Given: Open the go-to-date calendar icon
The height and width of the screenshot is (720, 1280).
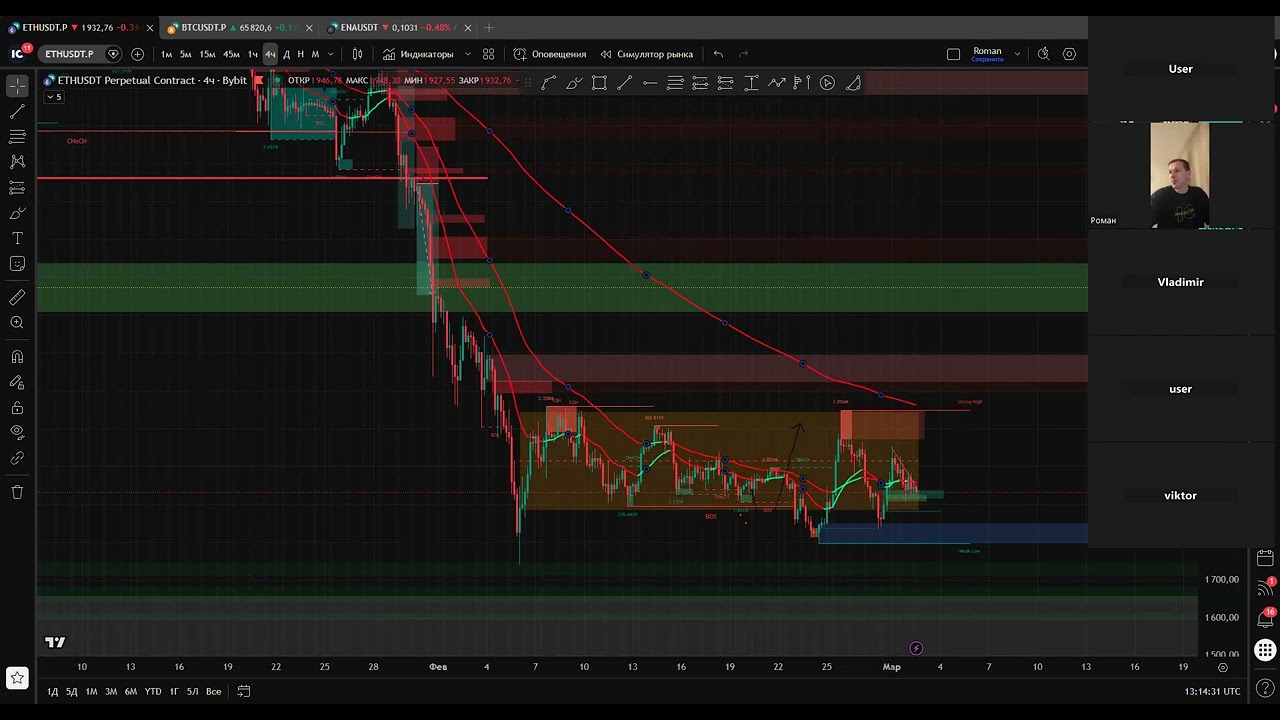Looking at the screenshot, I should tap(243, 691).
